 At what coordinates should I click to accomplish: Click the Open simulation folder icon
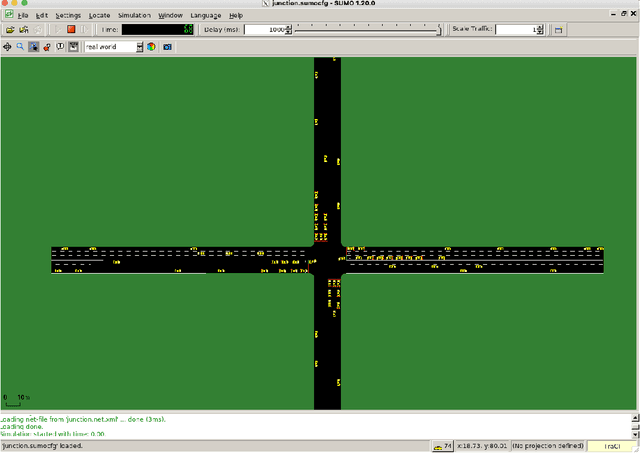(x=10, y=30)
